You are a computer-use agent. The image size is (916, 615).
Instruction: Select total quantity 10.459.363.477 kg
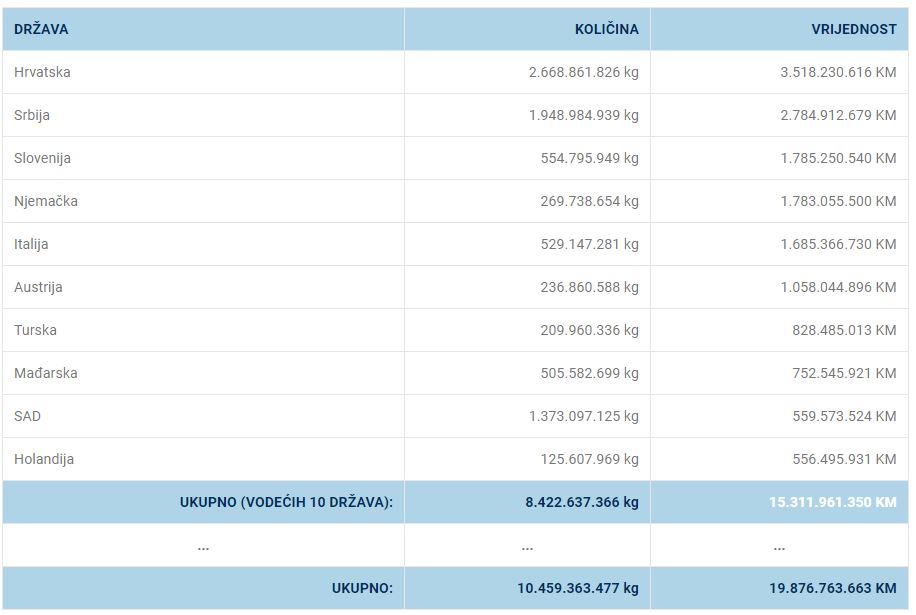[578, 588]
